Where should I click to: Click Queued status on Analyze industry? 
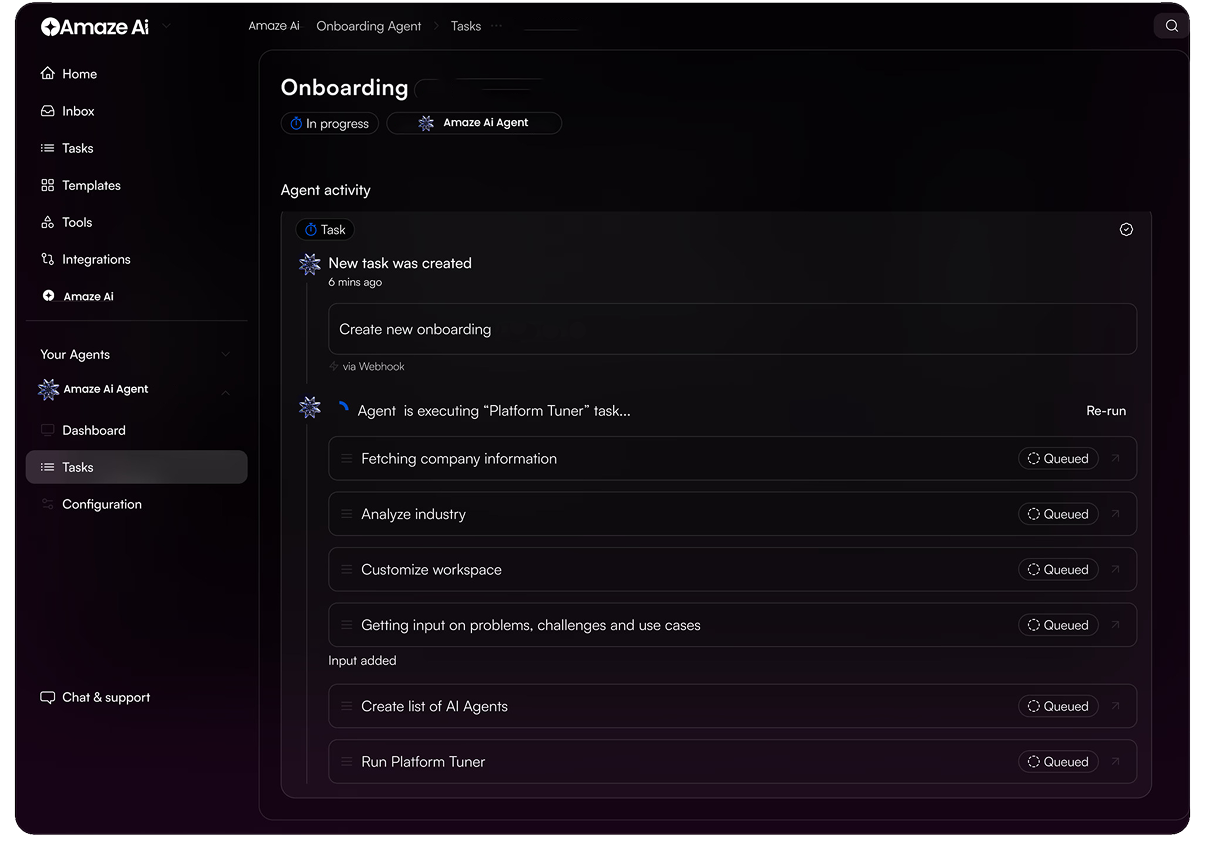[1058, 514]
